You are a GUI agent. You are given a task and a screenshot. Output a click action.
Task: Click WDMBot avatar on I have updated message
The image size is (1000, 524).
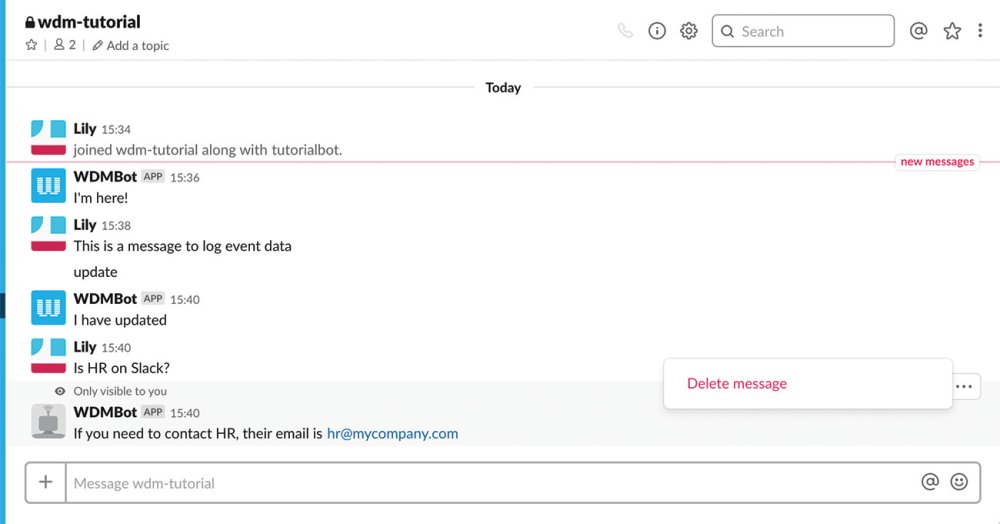pos(48,308)
